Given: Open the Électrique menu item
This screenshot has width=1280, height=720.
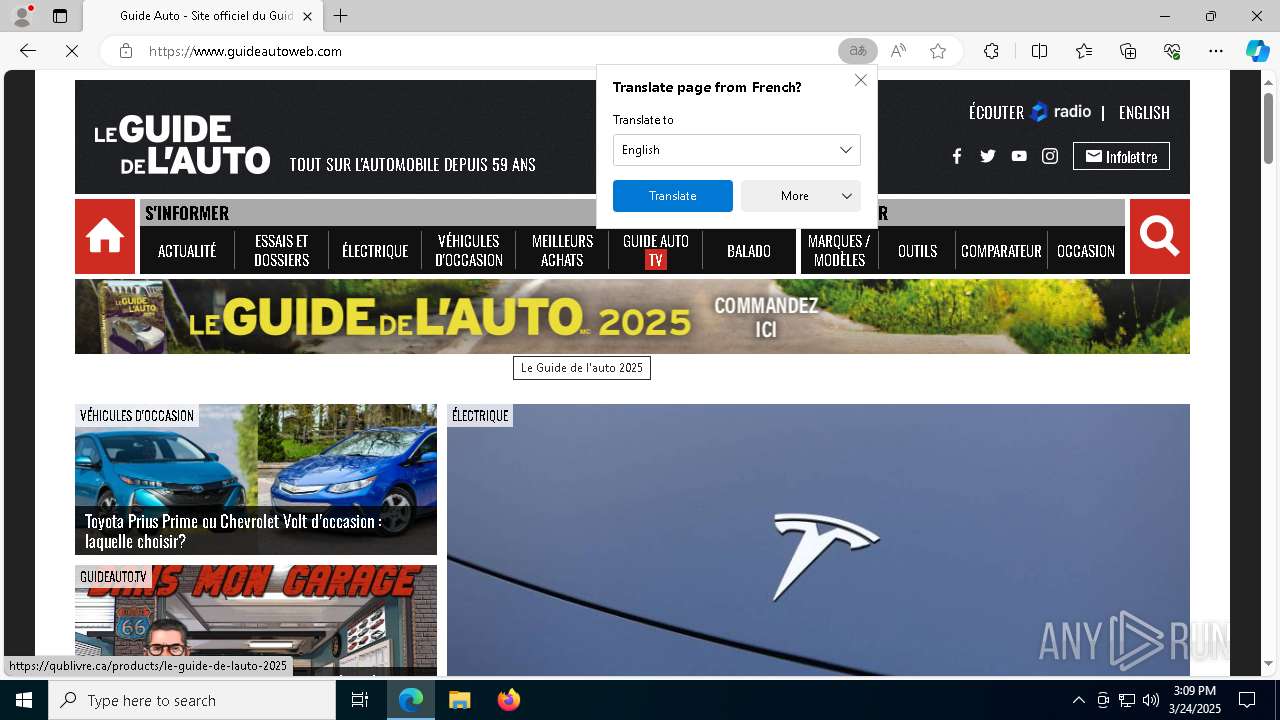Looking at the screenshot, I should (x=375, y=251).
